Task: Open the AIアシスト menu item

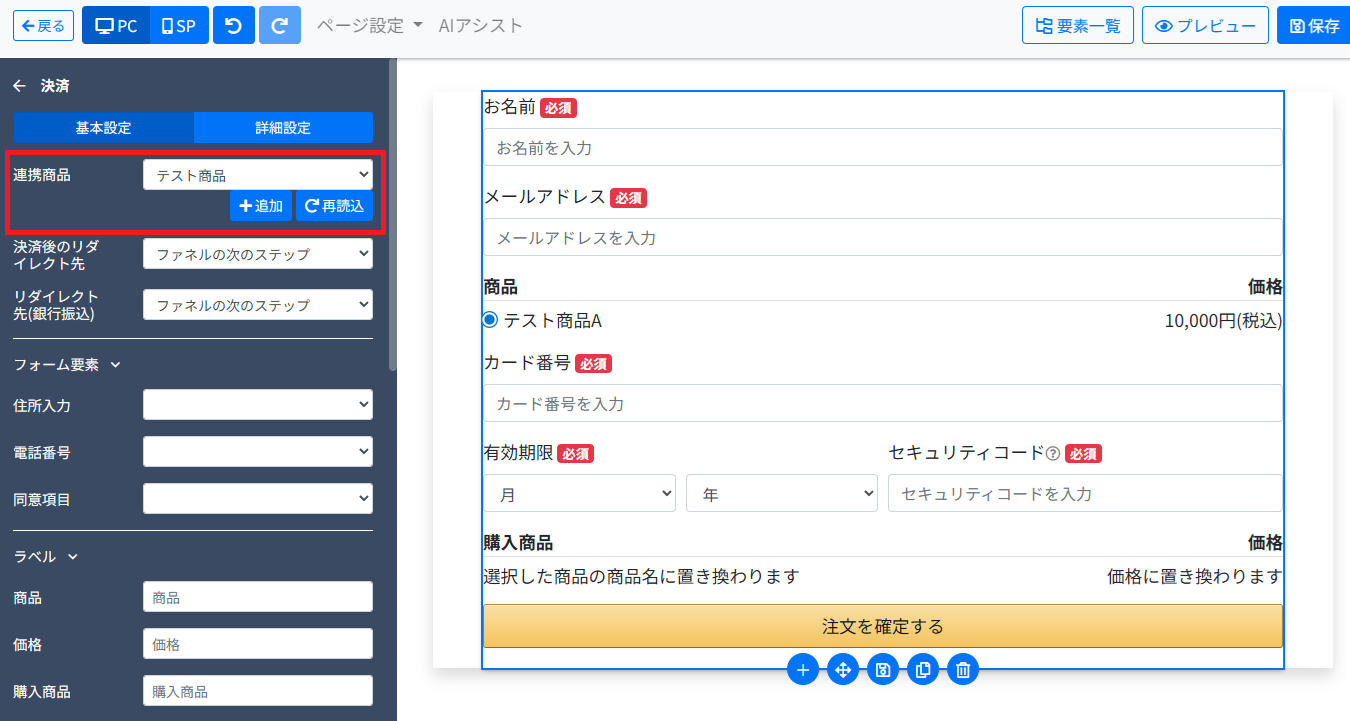Action: pos(480,26)
